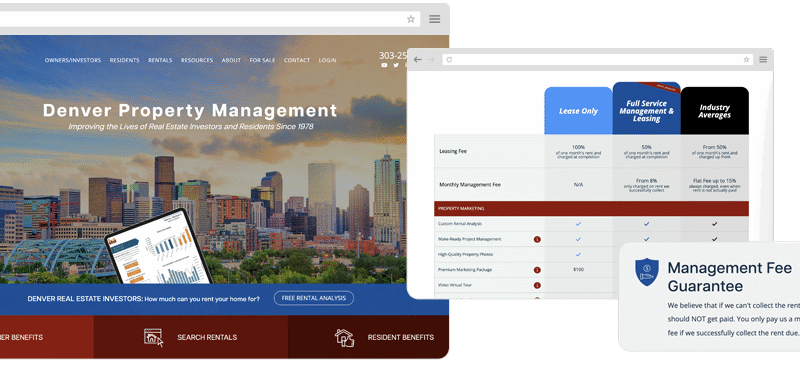800x365 pixels.
Task: Click the 100% leasing fee cell
Action: (x=578, y=152)
